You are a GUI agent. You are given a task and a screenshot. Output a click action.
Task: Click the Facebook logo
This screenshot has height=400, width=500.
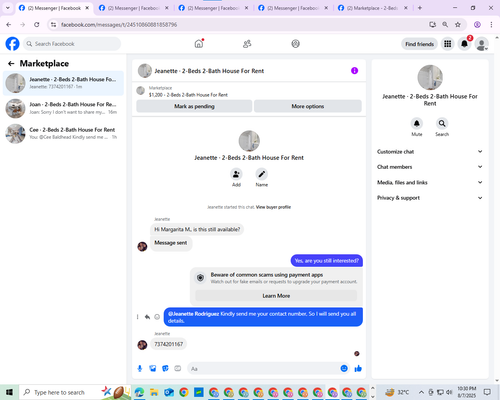pyautogui.click(x=12, y=44)
